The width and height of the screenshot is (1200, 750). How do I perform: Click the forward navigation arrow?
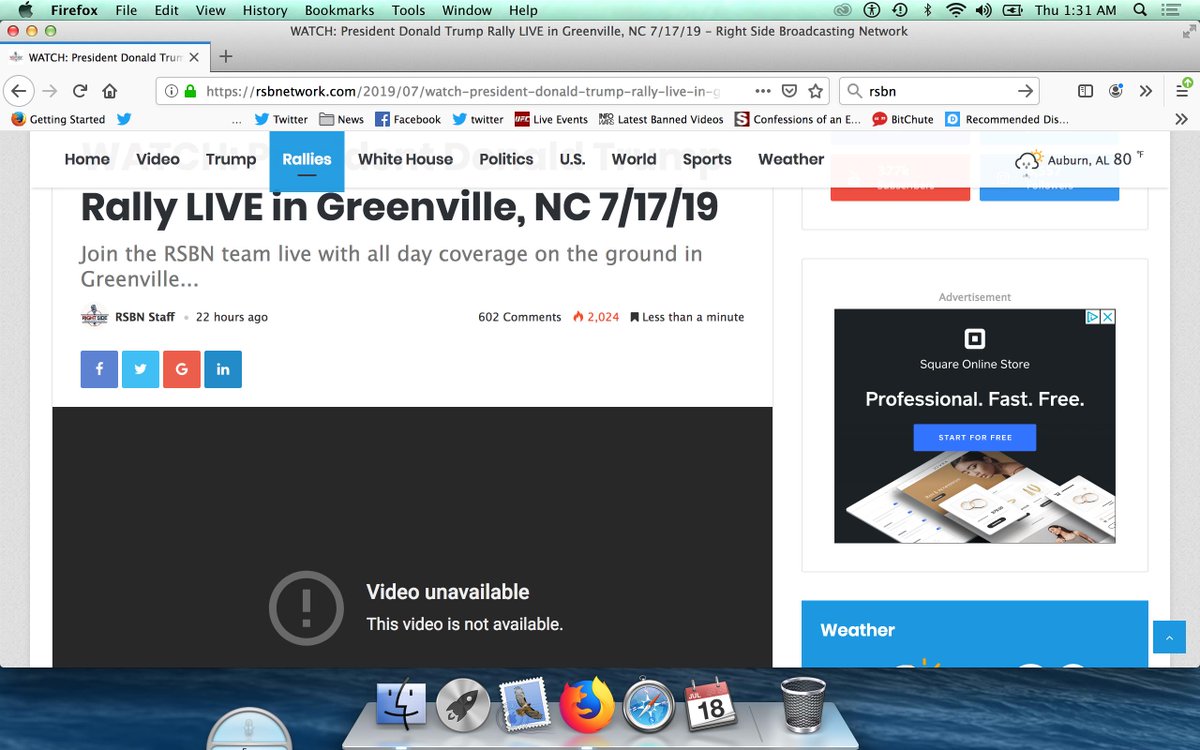click(x=50, y=91)
